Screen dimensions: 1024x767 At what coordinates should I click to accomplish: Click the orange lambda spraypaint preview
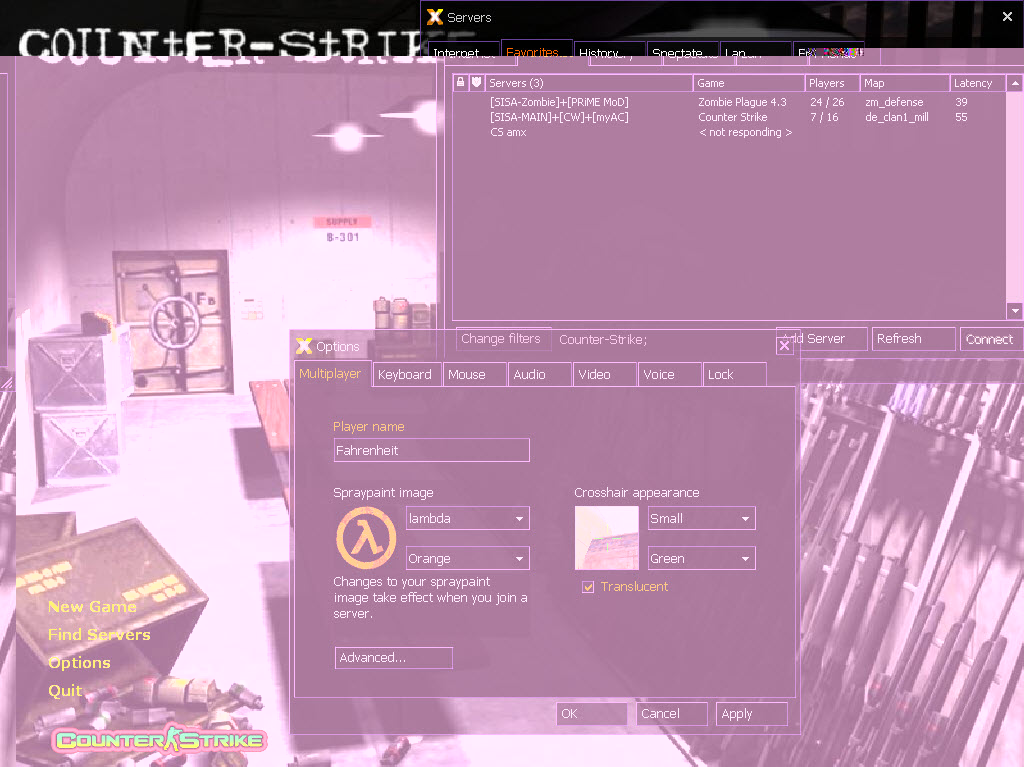pyautogui.click(x=366, y=538)
